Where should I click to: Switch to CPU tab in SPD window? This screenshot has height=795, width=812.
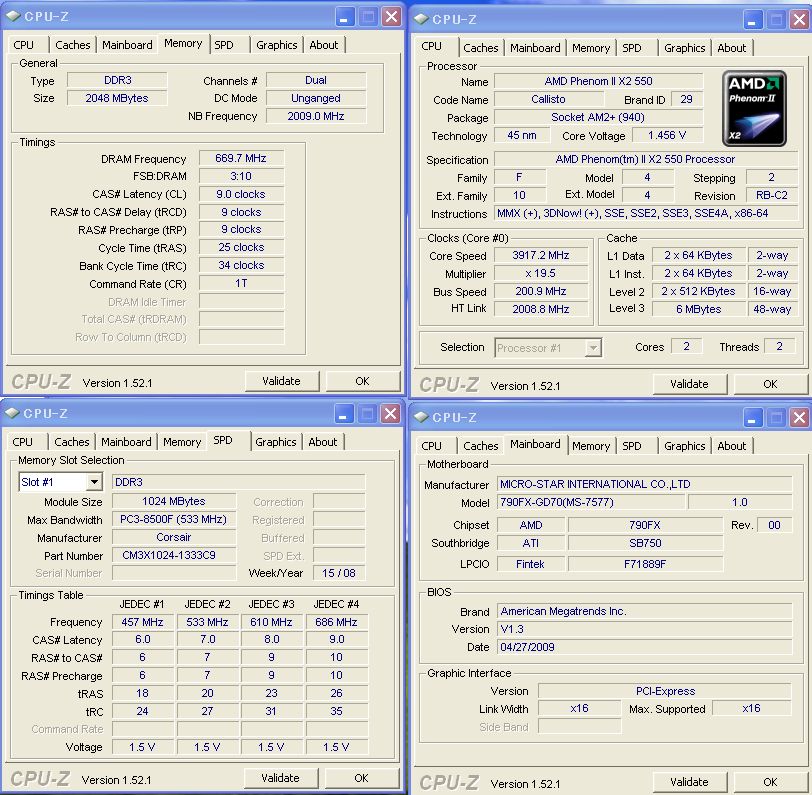point(23,442)
